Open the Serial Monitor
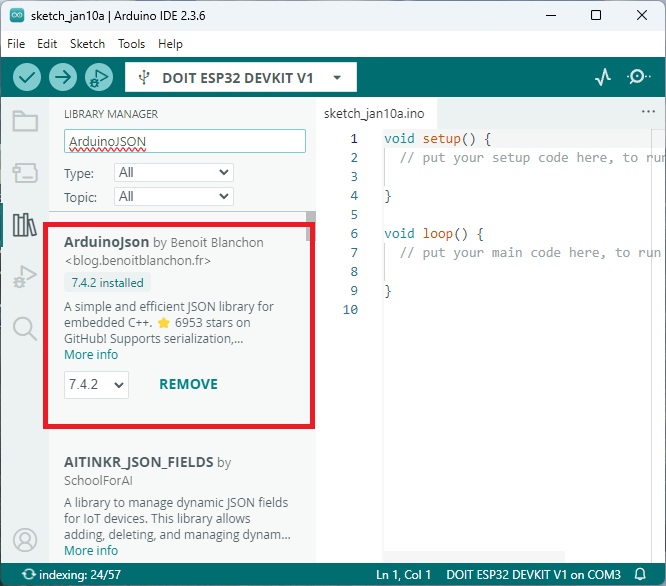This screenshot has height=586, width=666. [x=638, y=77]
